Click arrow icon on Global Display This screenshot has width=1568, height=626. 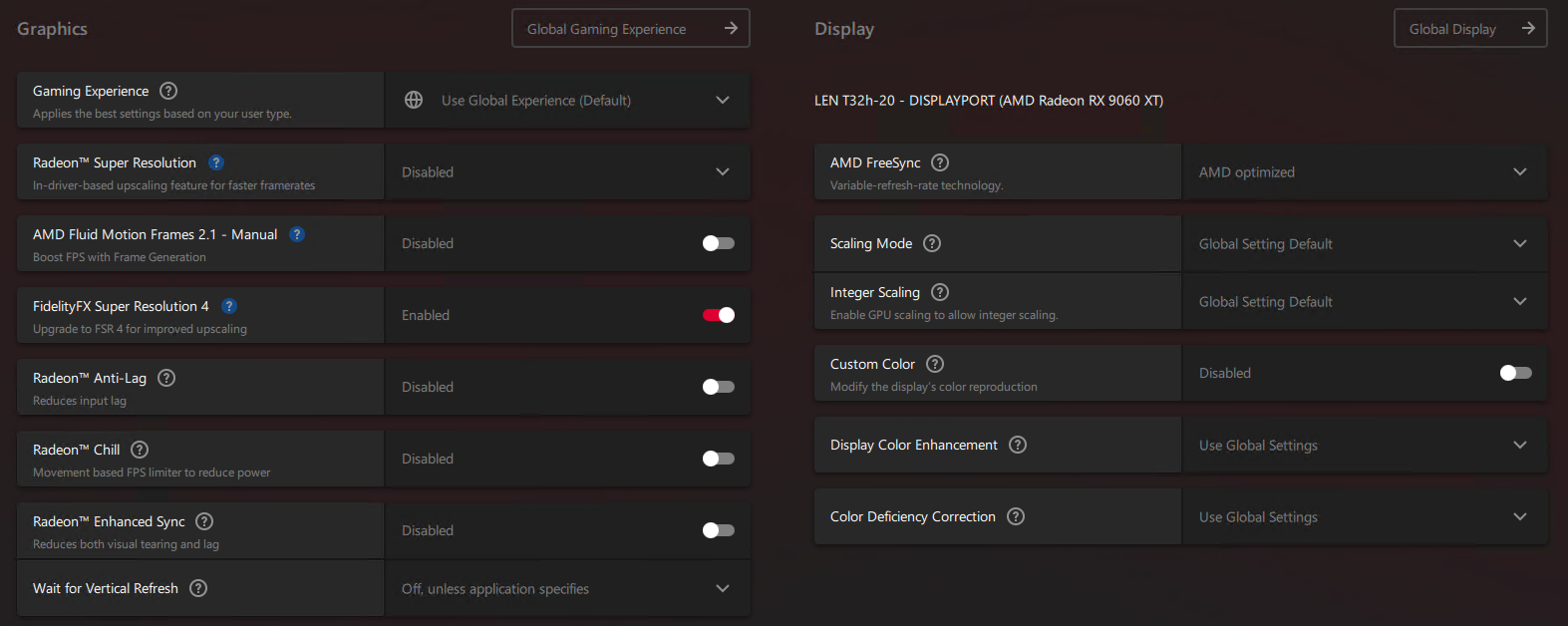(x=1528, y=28)
